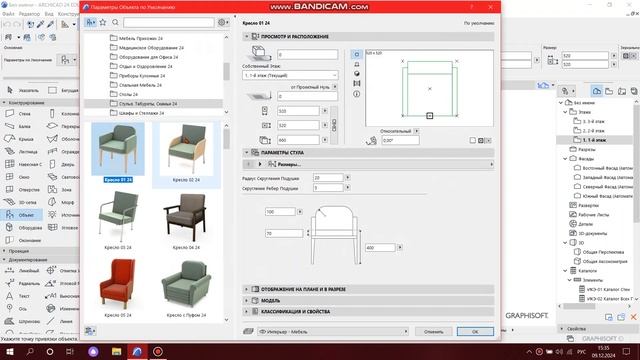This screenshot has width=640, height=360.
Task: Open the Windows Start menu
Action: [x=9, y=351]
